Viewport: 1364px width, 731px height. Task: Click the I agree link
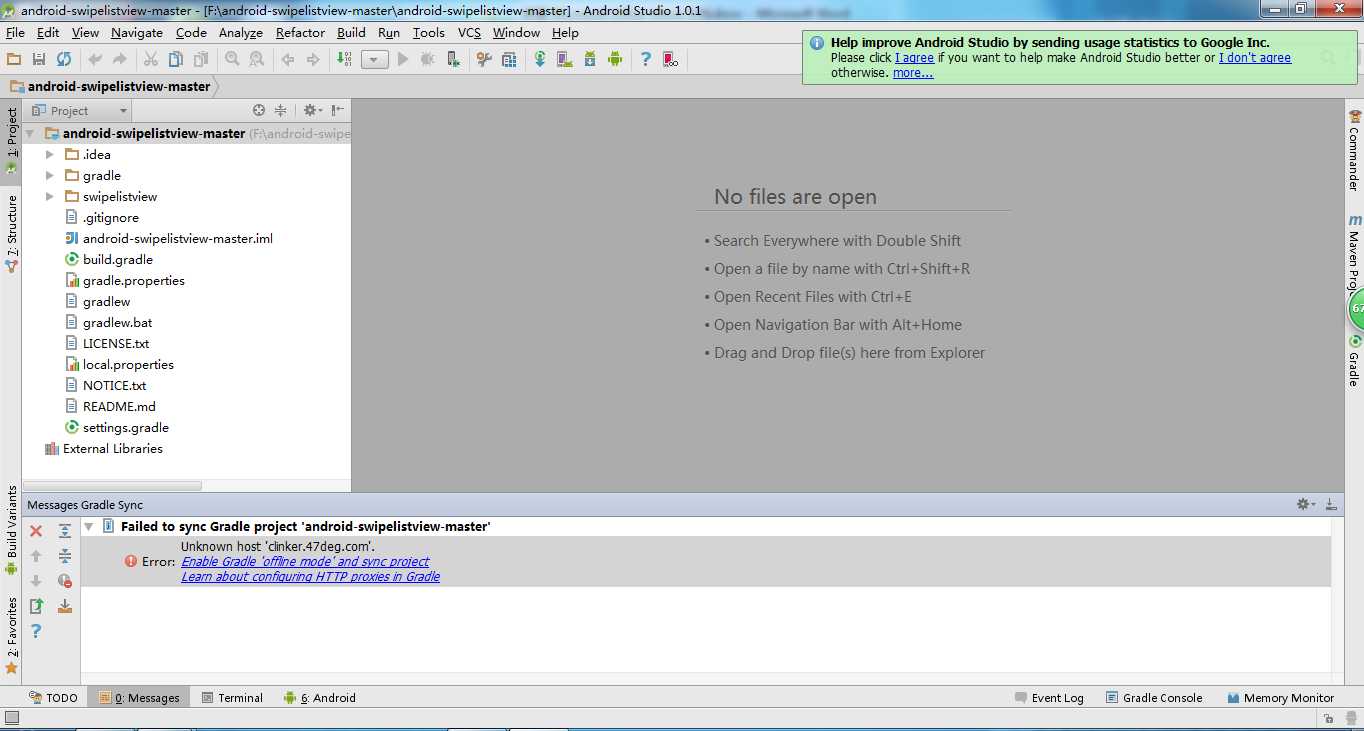click(914, 58)
